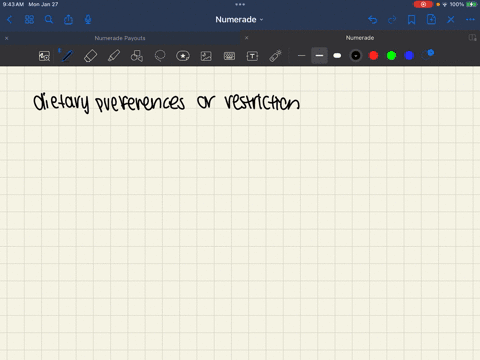Viewport: 480px width, 360px height.
Task: Go back with the left chevron
Action: [9, 20]
